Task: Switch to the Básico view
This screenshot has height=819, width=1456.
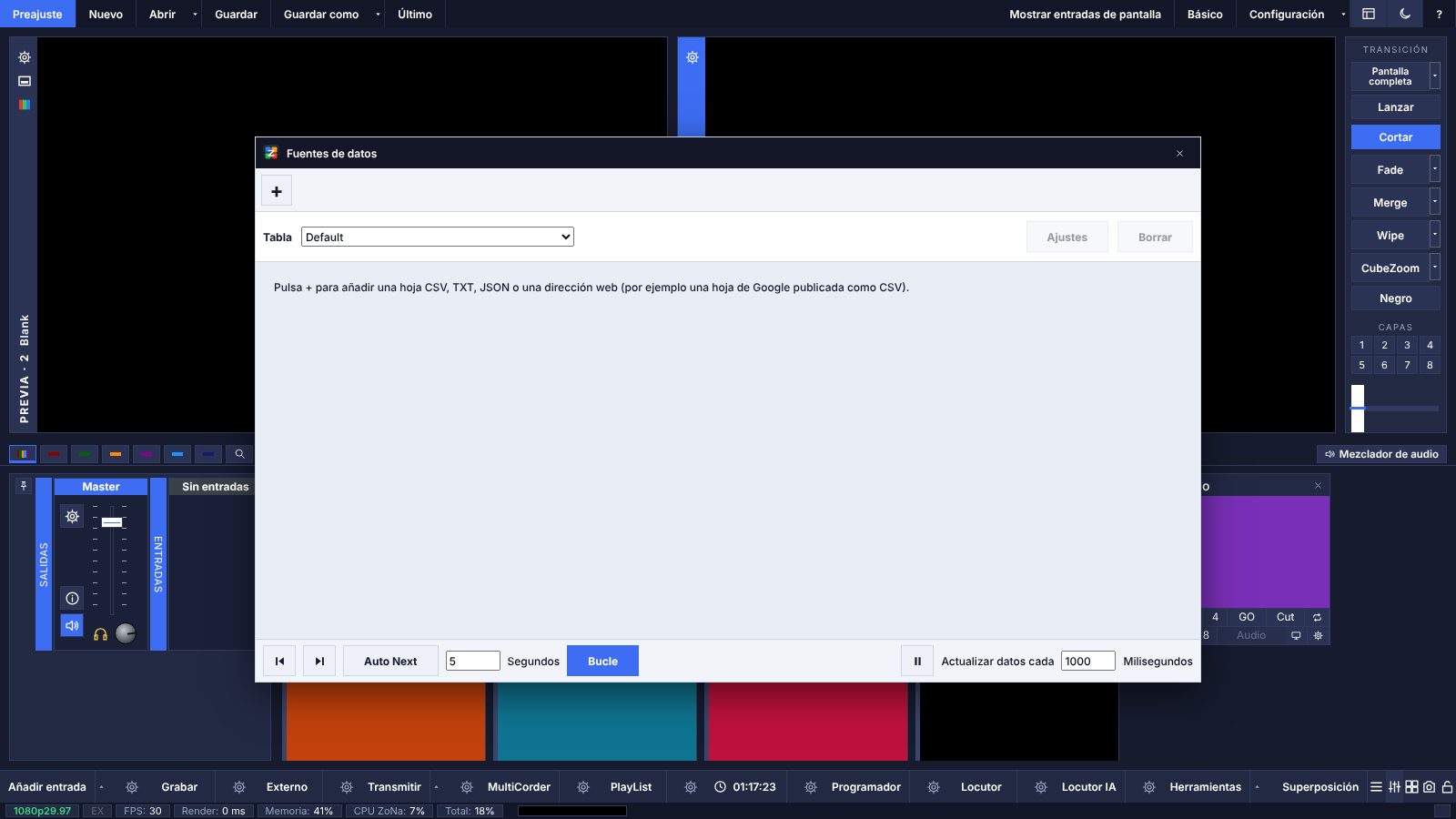Action: pos(1205,14)
